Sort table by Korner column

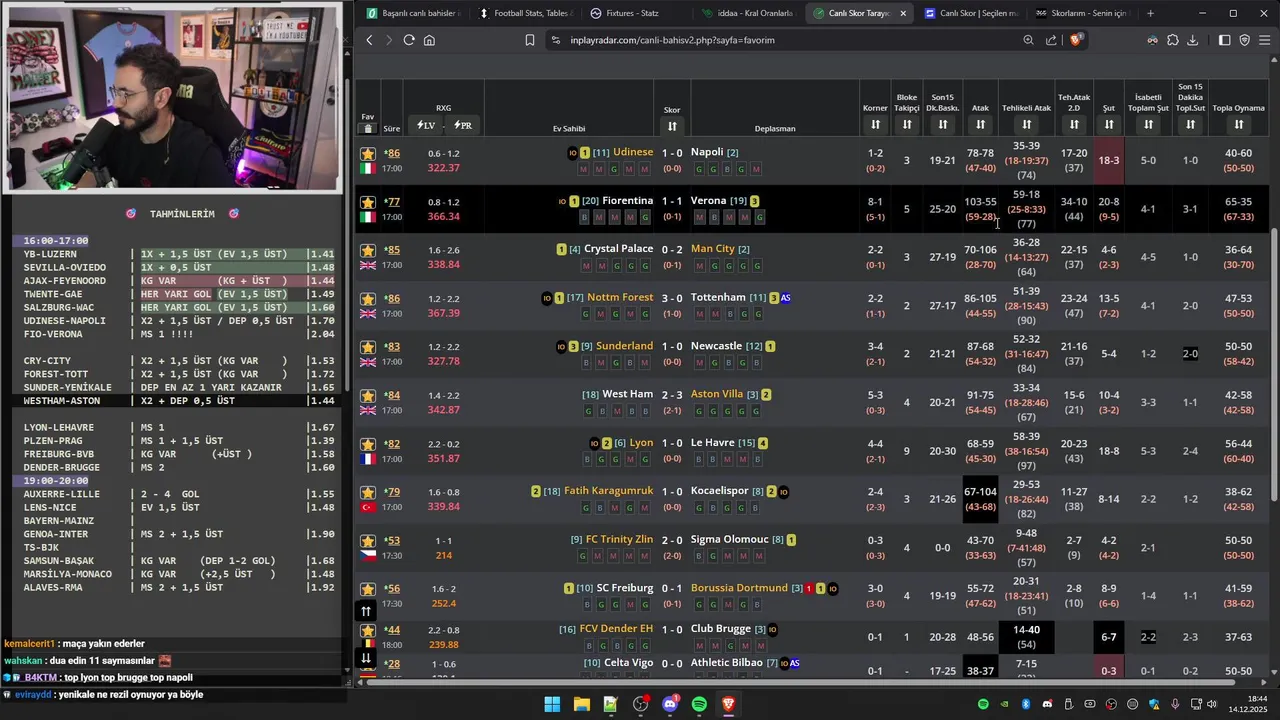(875, 125)
